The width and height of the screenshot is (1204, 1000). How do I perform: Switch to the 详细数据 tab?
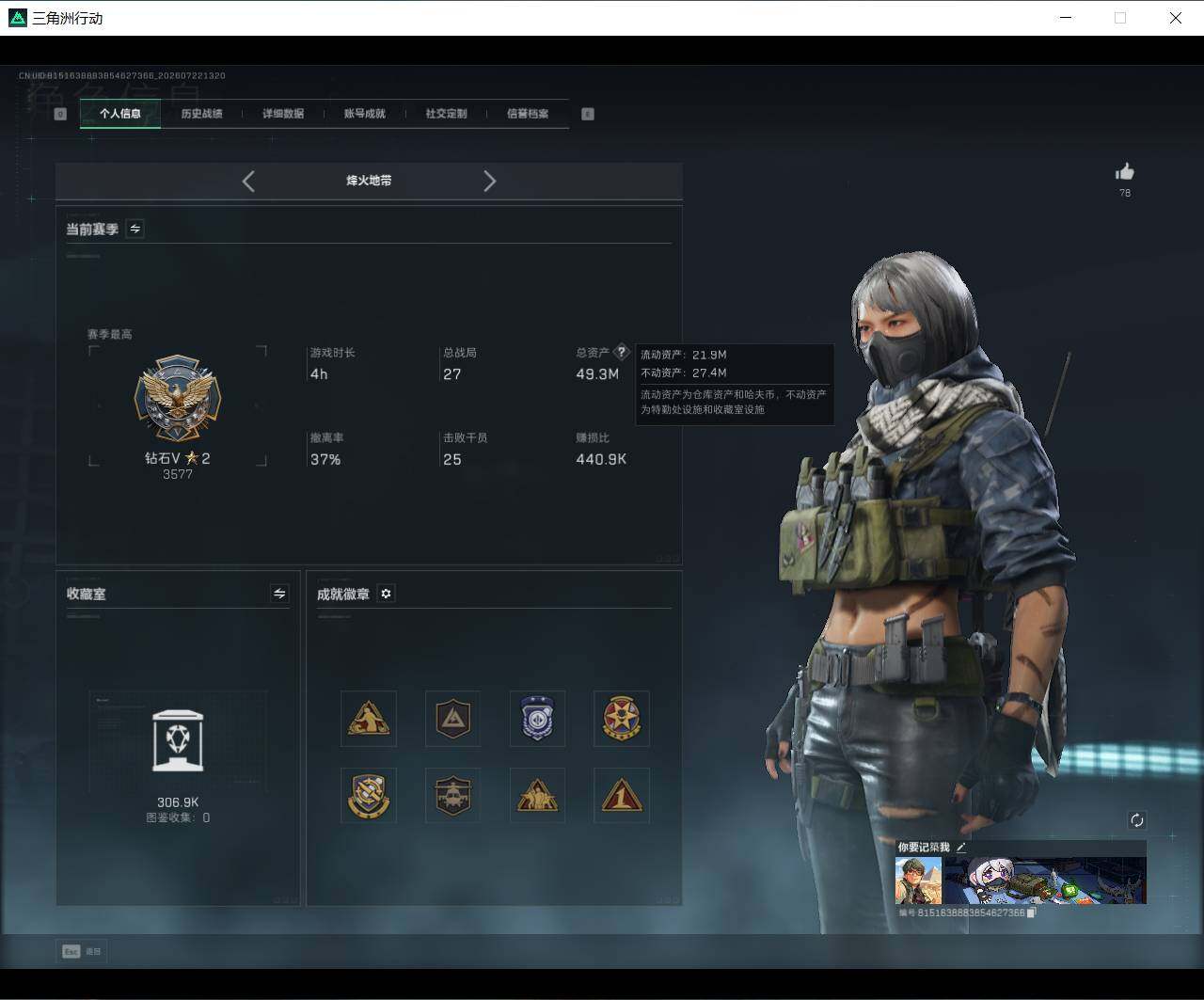283,114
